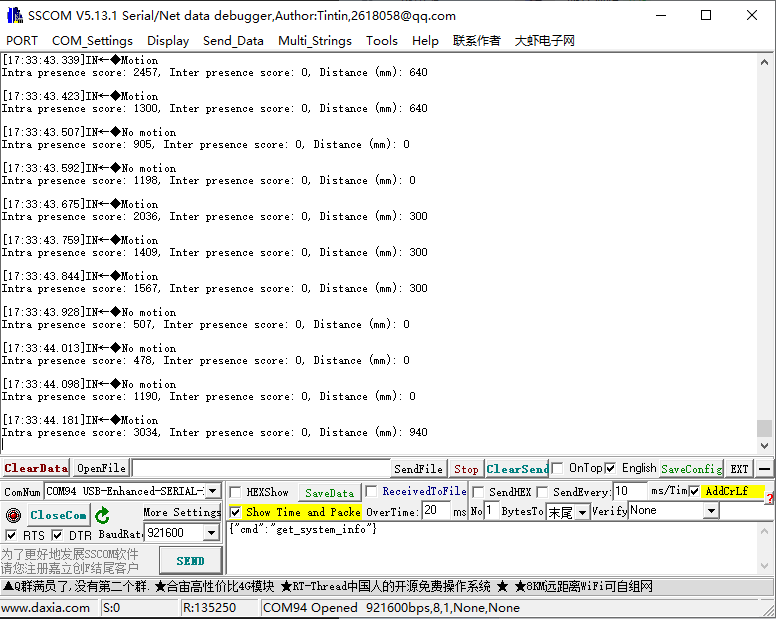Open the Verify None dropdown
The image size is (776, 619).
click(711, 511)
